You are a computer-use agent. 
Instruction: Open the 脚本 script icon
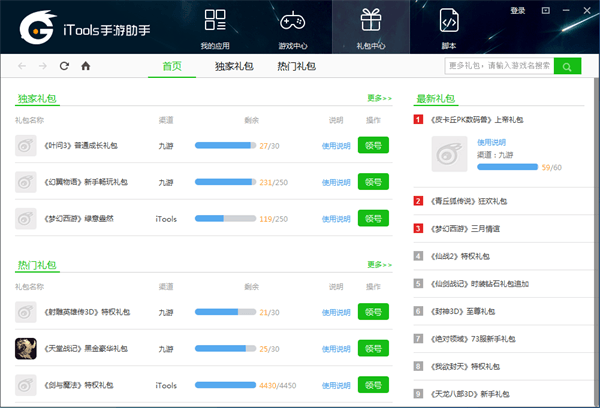tap(449, 28)
